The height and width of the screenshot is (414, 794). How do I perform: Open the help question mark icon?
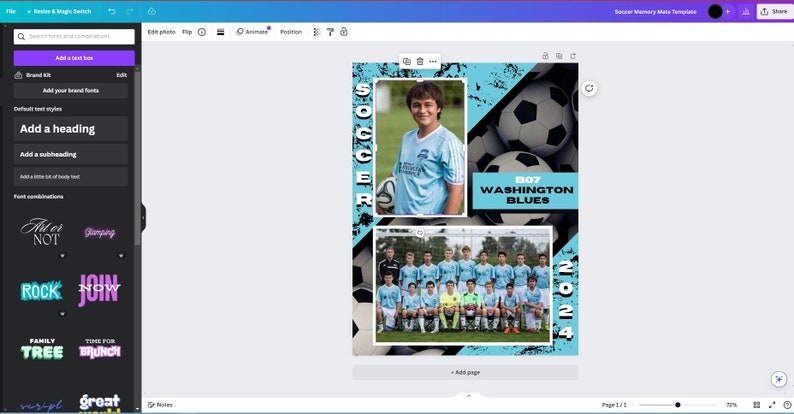click(787, 405)
